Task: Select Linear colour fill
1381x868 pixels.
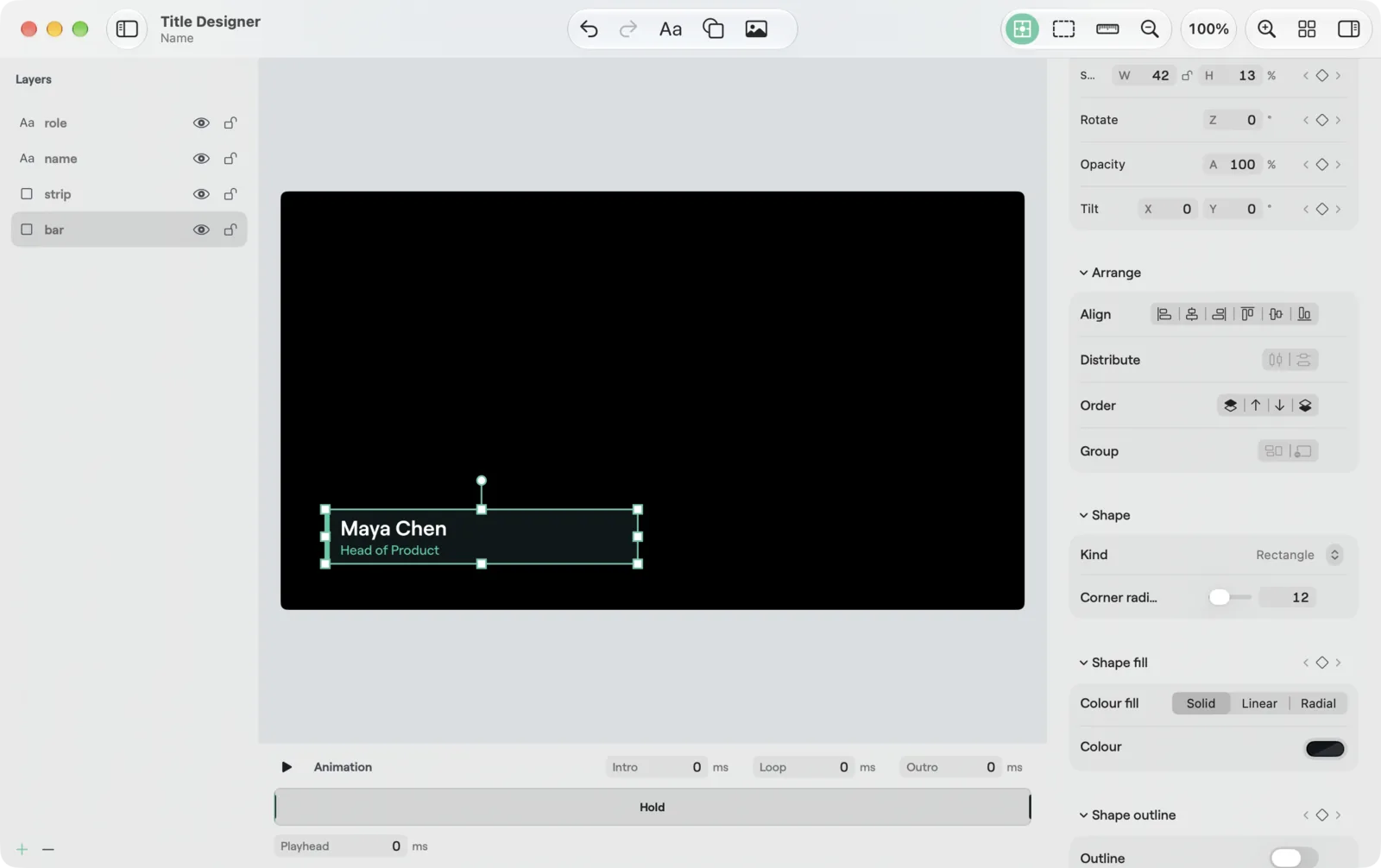Action: 1259,703
